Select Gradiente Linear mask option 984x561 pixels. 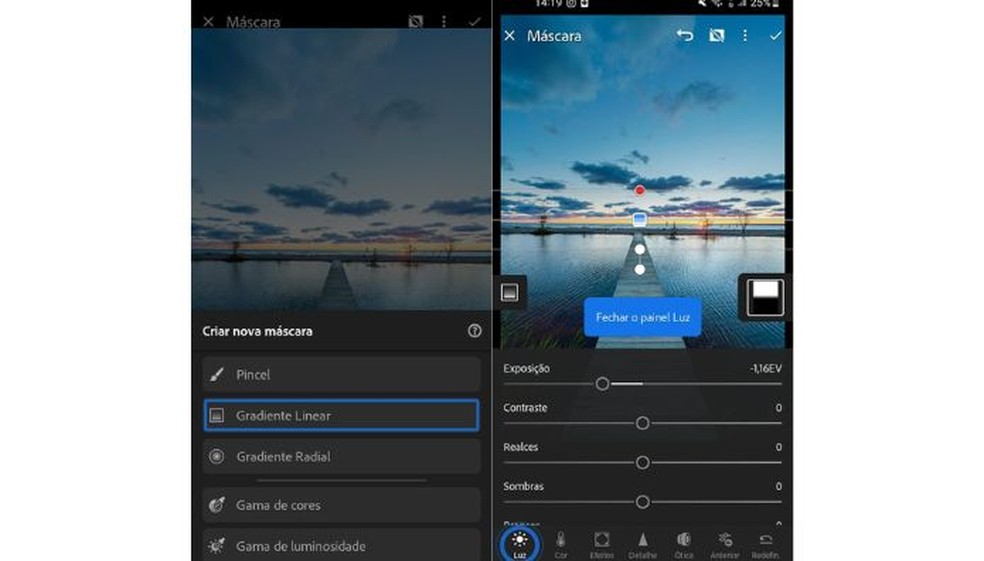point(341,415)
